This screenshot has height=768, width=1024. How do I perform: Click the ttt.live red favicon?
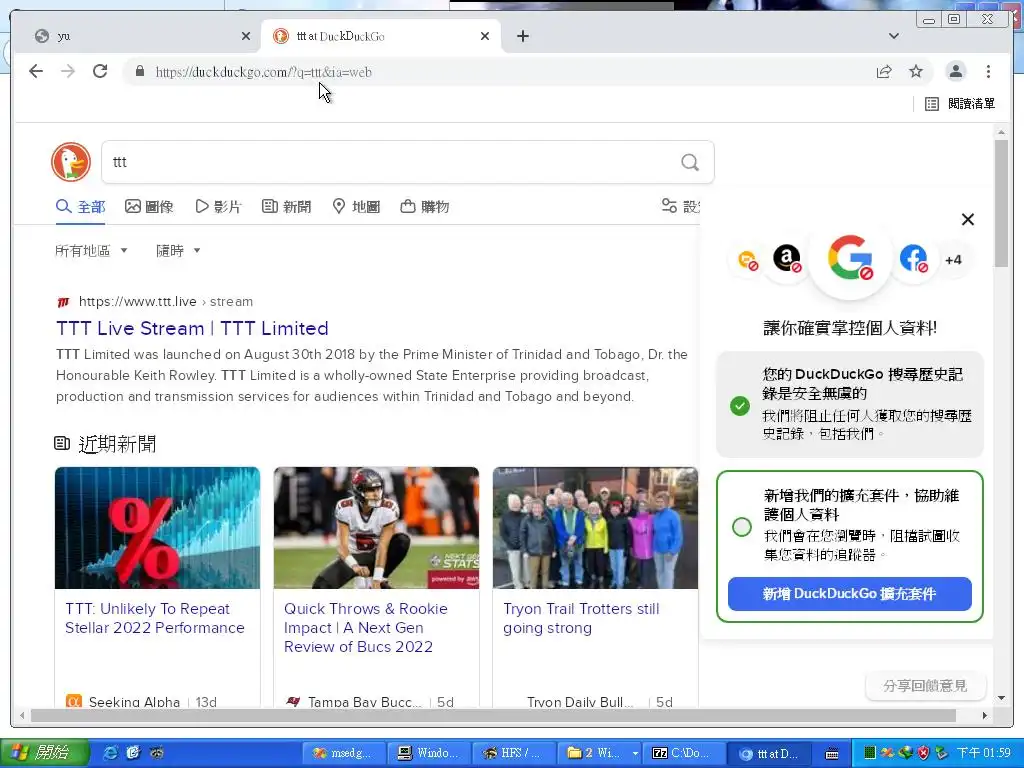coord(63,302)
